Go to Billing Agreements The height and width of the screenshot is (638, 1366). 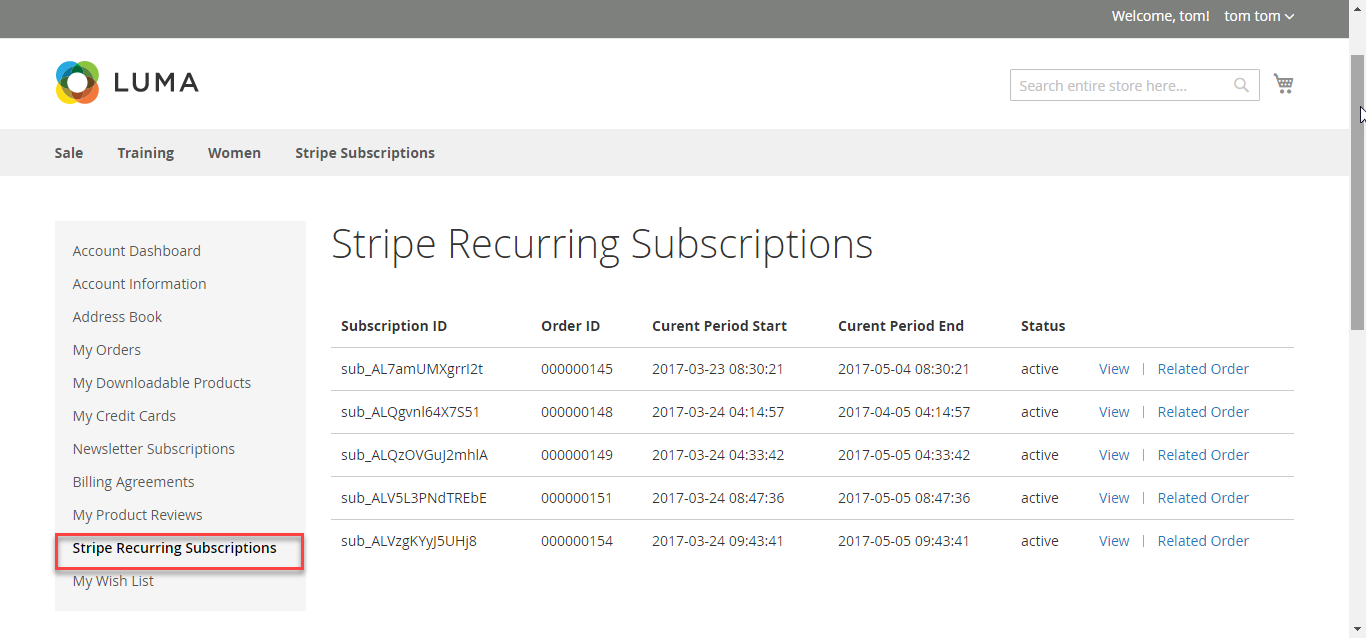133,482
